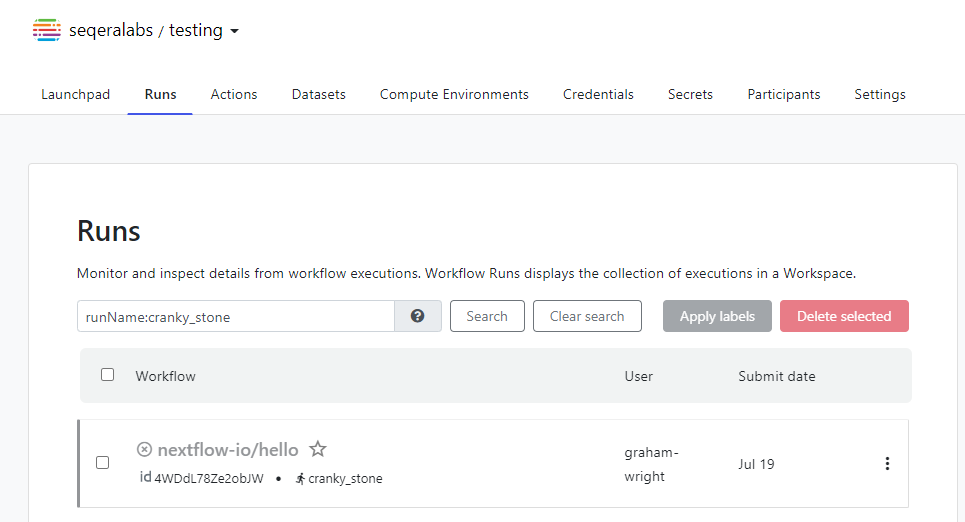
Task: Click the runner icon next to cranky_stone
Action: click(x=300, y=478)
